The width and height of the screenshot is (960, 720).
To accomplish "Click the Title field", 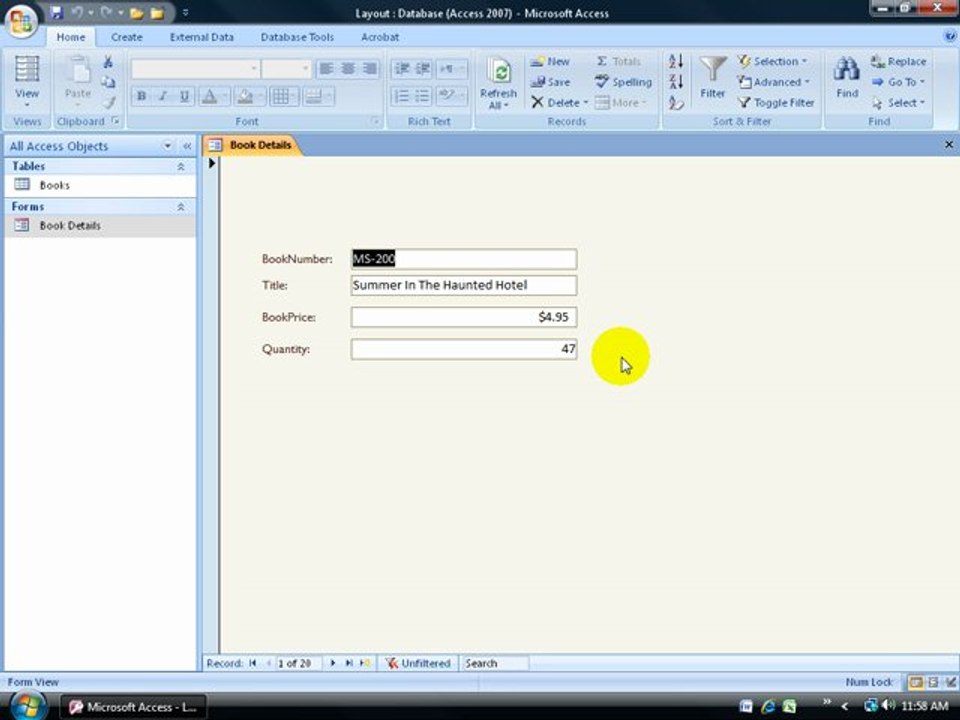I will tap(463, 285).
